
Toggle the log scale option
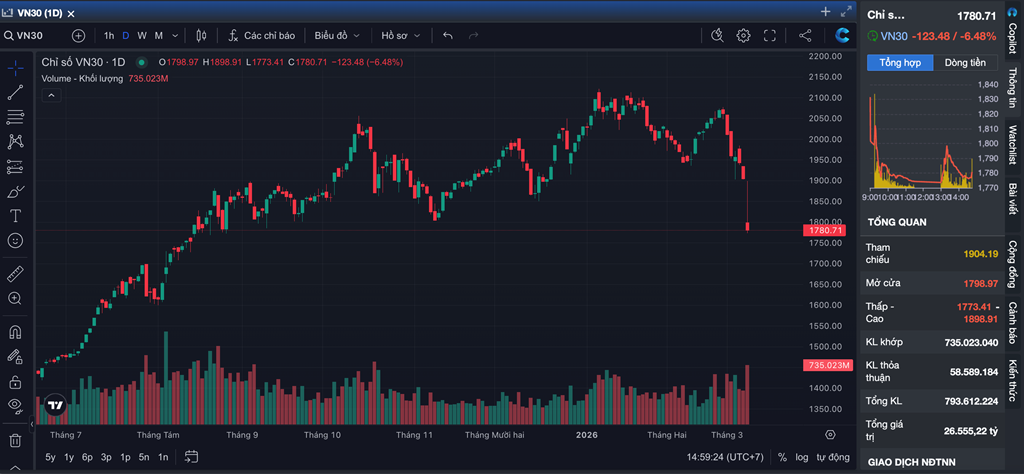point(802,457)
